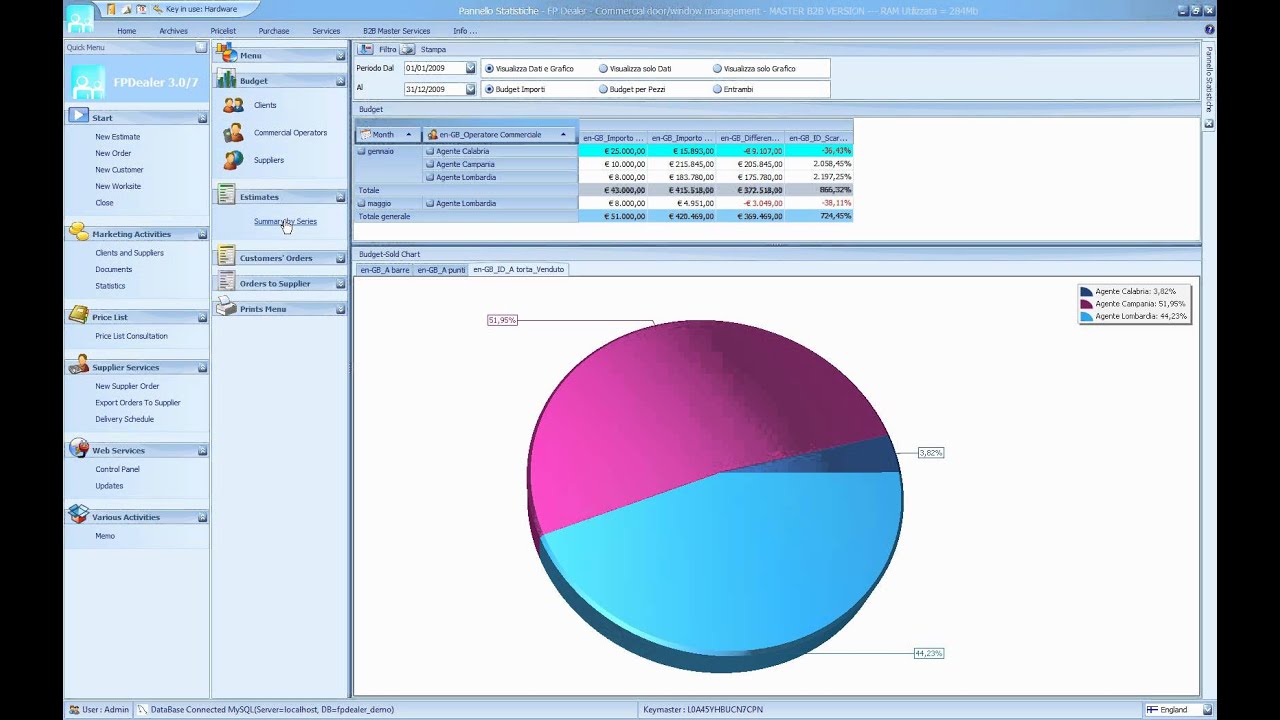Expand the Prints Menu section
Screen dimensions: 1280x720
click(340, 309)
